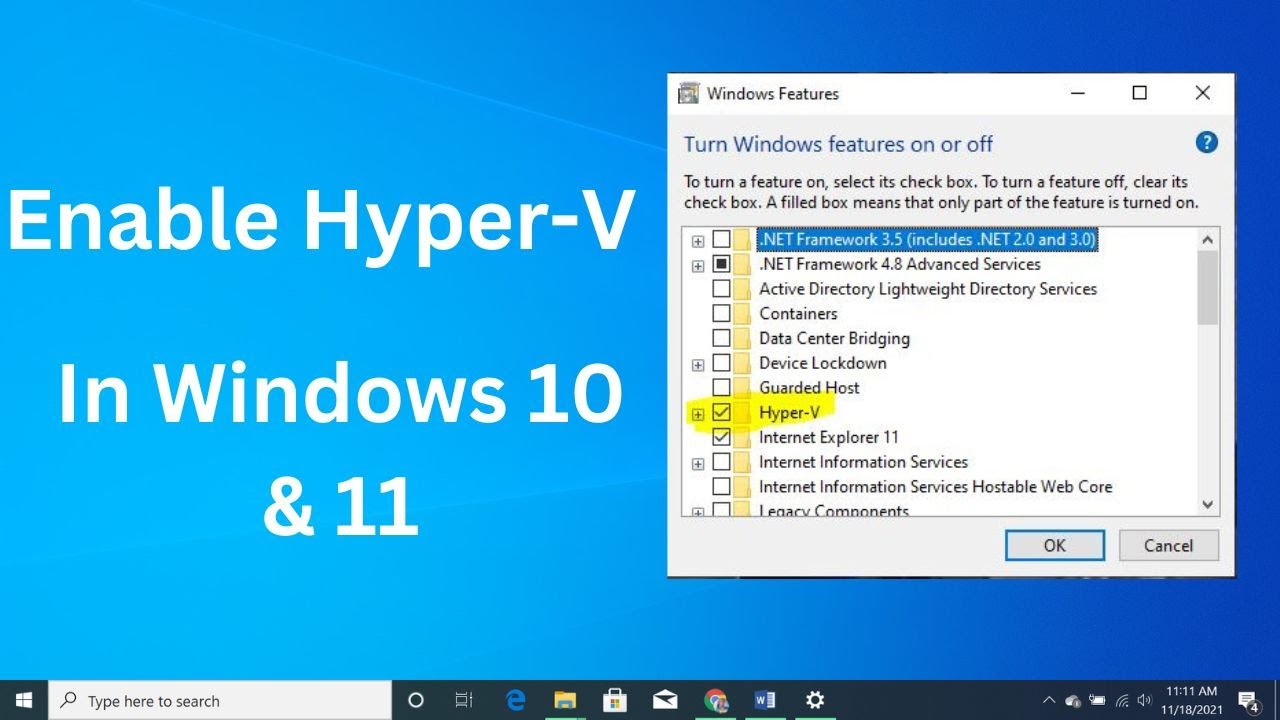The width and height of the screenshot is (1280, 720).
Task: Click the features list scrollbar thumb
Action: pos(1208,287)
